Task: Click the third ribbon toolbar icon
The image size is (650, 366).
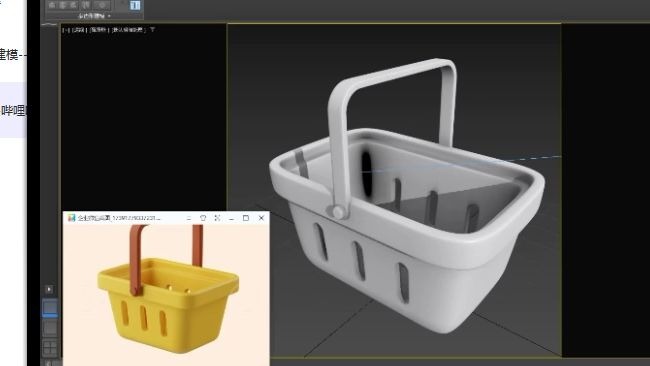Action: coord(73,5)
